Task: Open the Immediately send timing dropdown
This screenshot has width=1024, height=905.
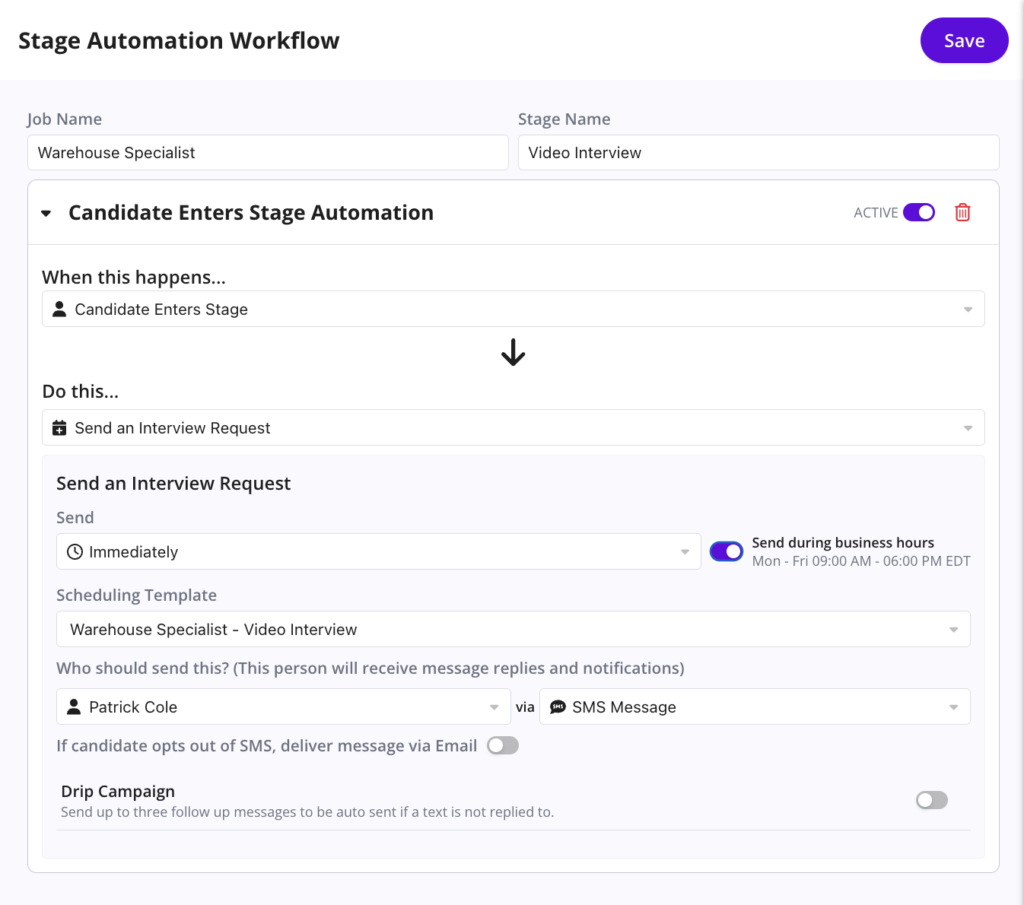Action: click(378, 552)
